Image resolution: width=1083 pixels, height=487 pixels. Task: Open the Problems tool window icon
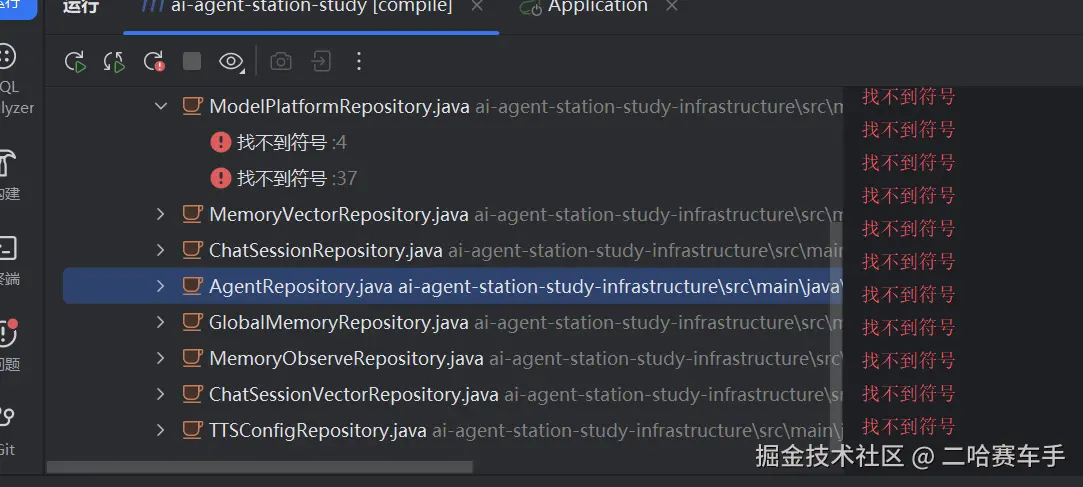point(7,333)
